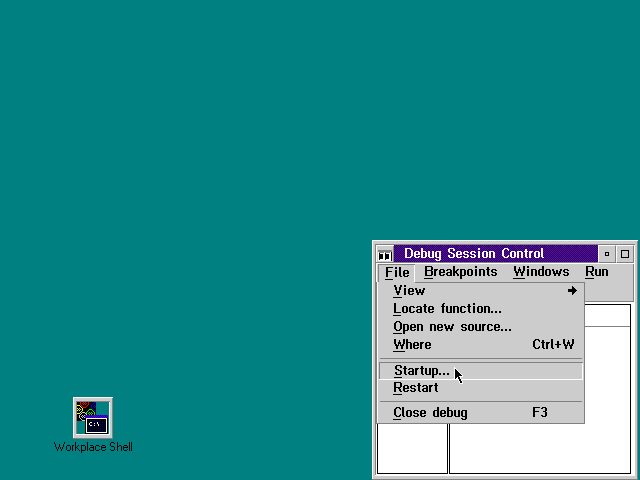The height and width of the screenshot is (480, 640).
Task: Open the Run menu
Action: (596, 272)
